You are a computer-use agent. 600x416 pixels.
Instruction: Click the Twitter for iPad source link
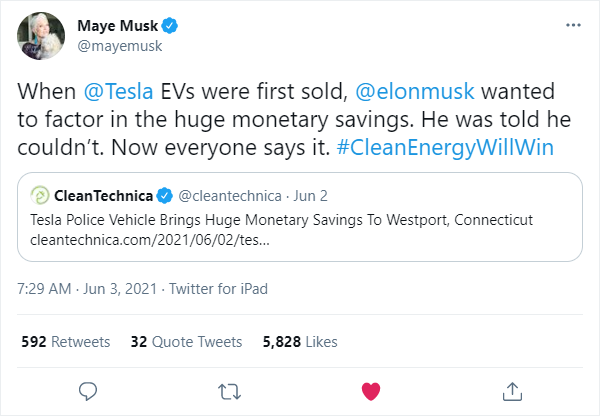(x=218, y=289)
